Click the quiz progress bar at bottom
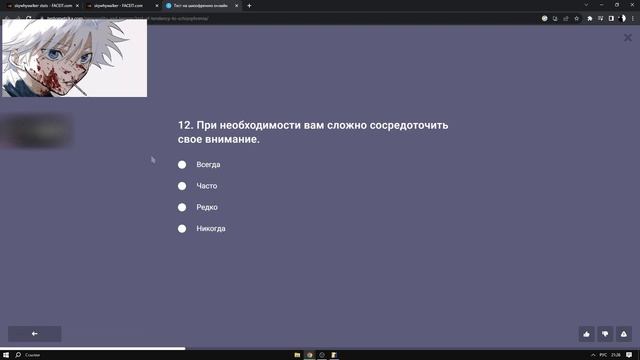 coord(320,348)
